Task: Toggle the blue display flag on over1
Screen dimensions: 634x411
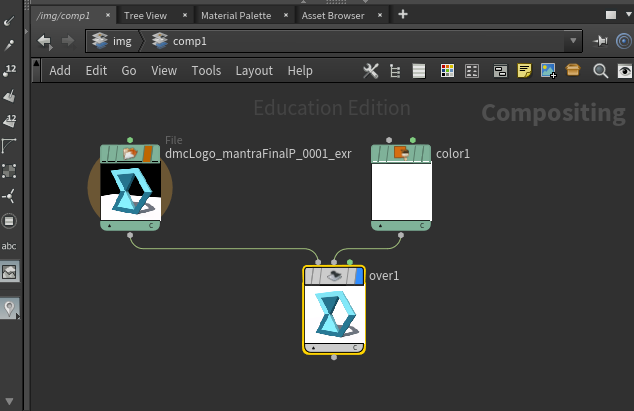Action: tap(358, 277)
